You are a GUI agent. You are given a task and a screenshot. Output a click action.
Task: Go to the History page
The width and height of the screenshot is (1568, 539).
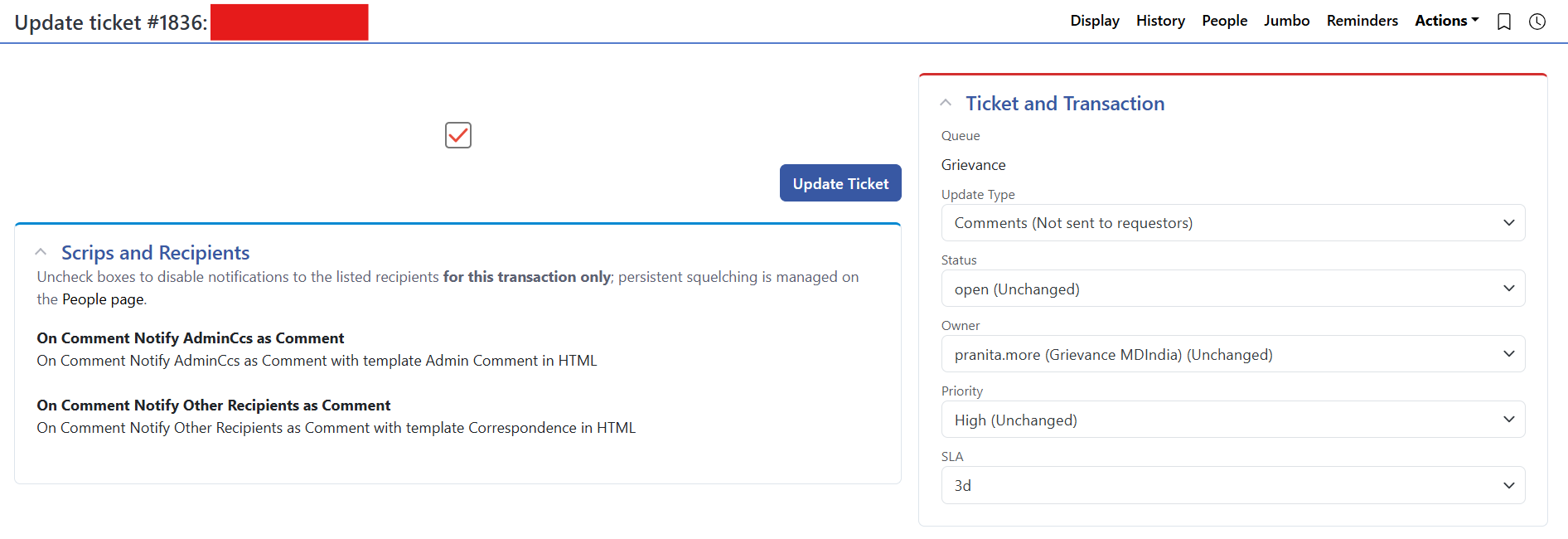[1160, 21]
